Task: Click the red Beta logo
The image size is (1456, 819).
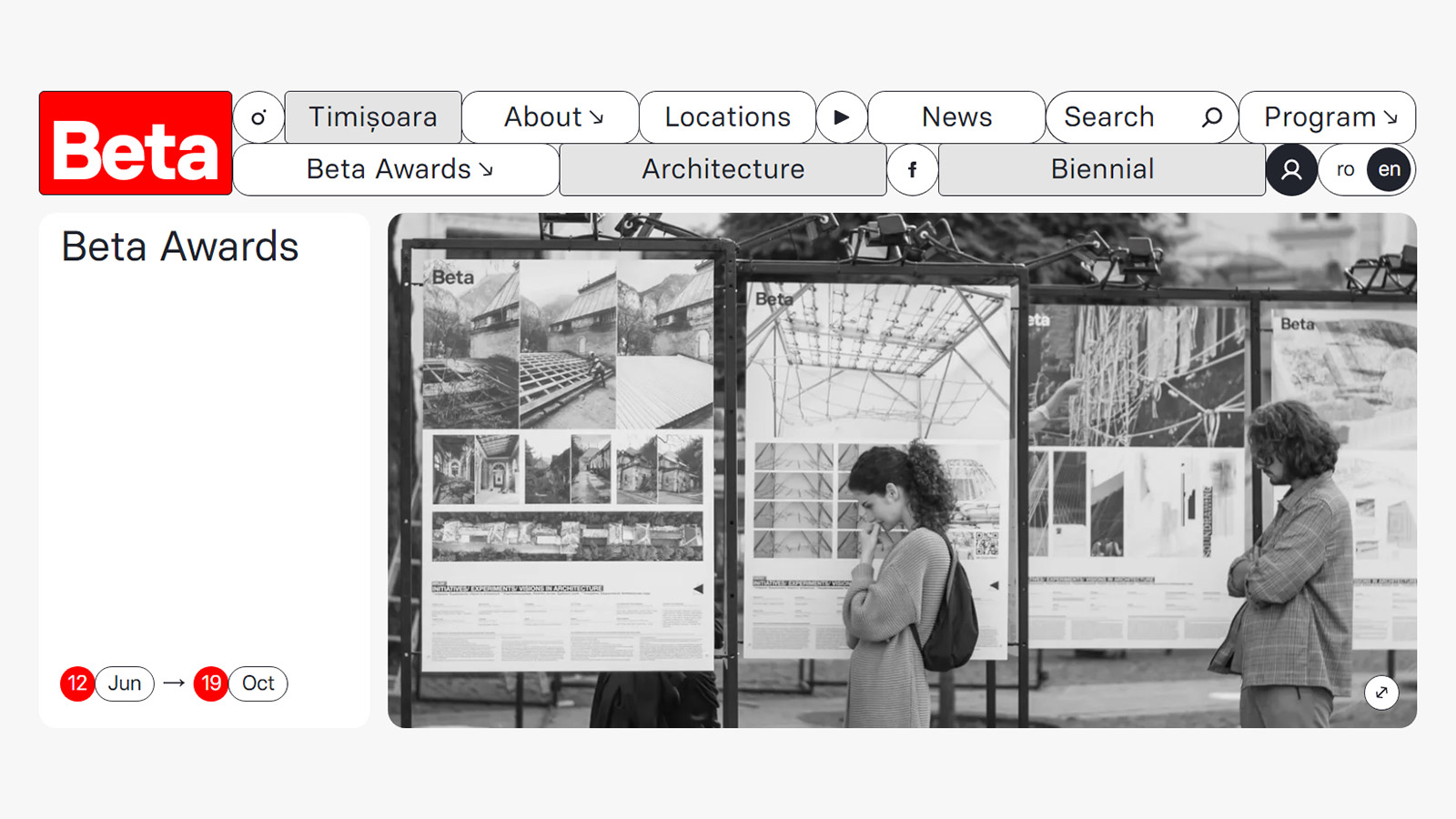Action: click(136, 143)
